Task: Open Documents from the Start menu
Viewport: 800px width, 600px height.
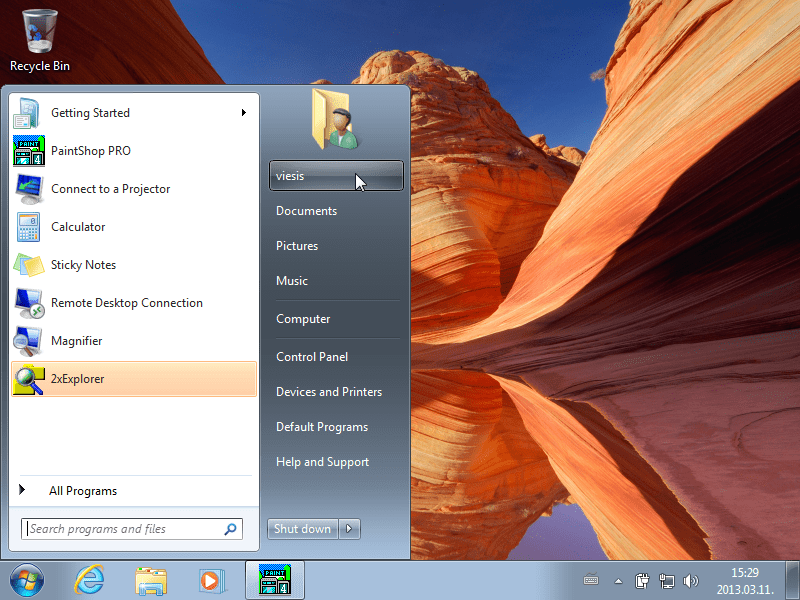Action: coord(306,211)
